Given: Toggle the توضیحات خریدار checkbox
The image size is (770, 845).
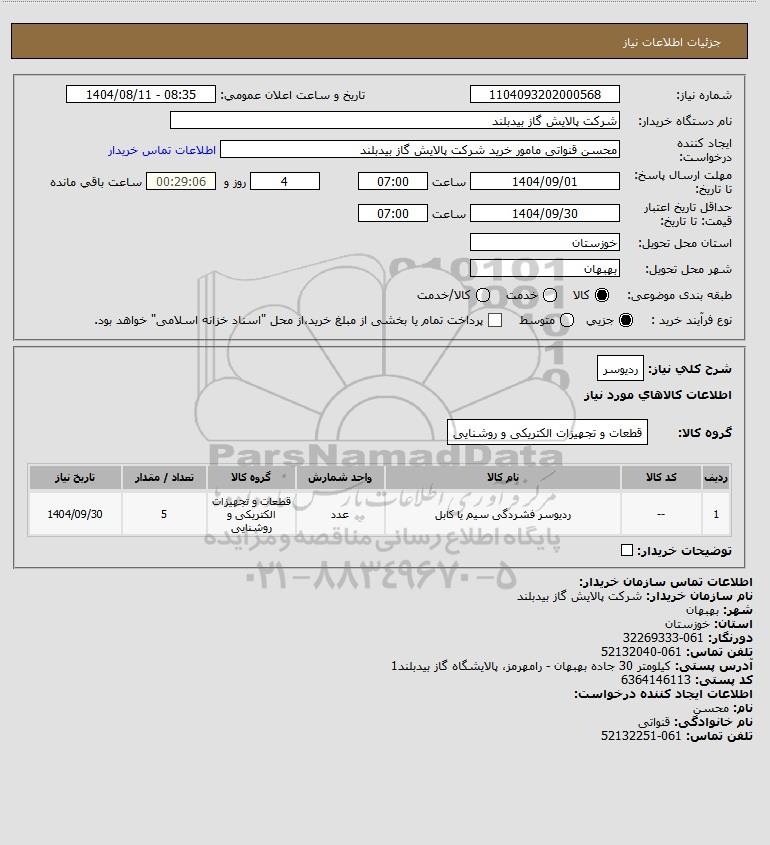Looking at the screenshot, I should click(626, 550).
